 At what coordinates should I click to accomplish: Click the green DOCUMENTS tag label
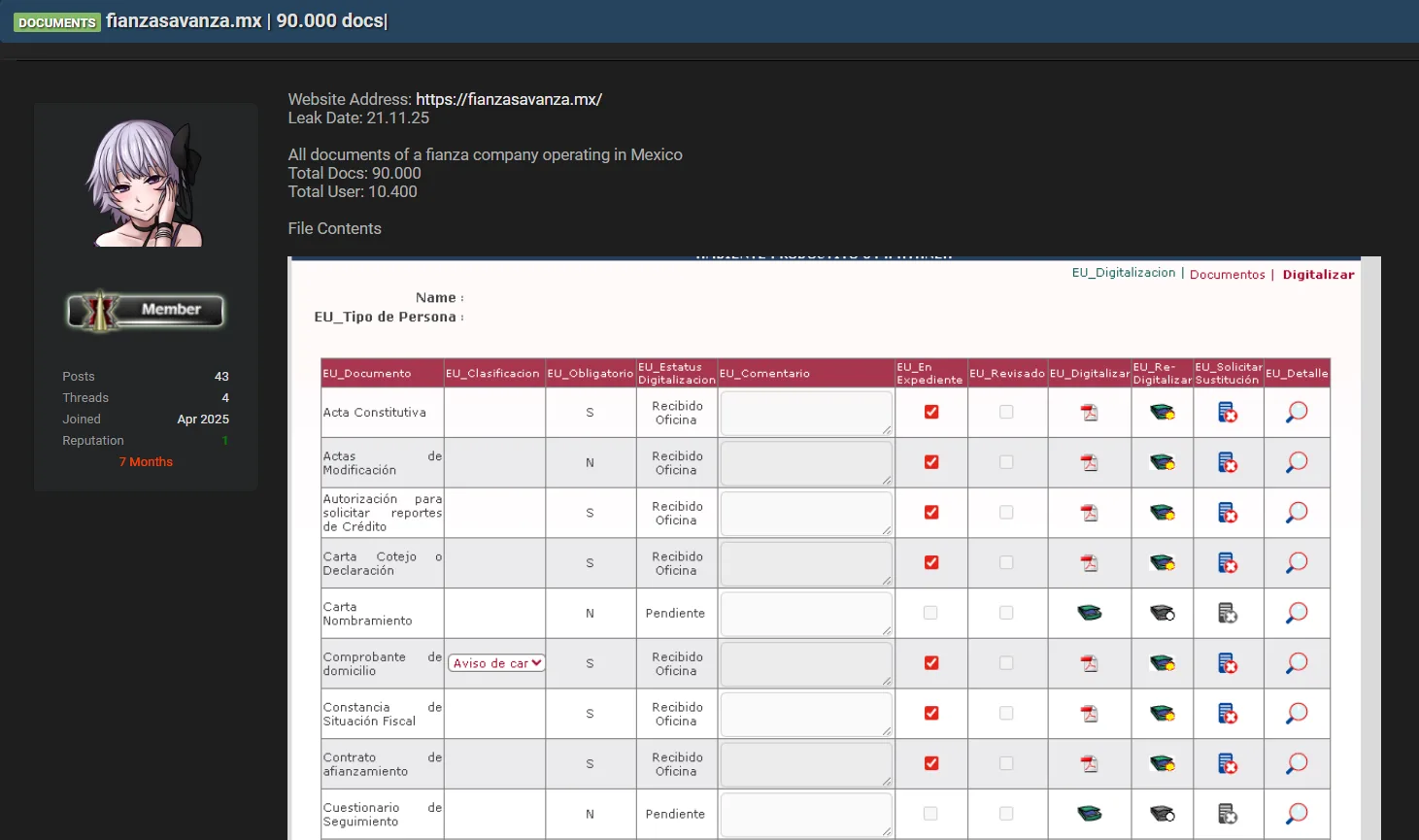coord(57,22)
